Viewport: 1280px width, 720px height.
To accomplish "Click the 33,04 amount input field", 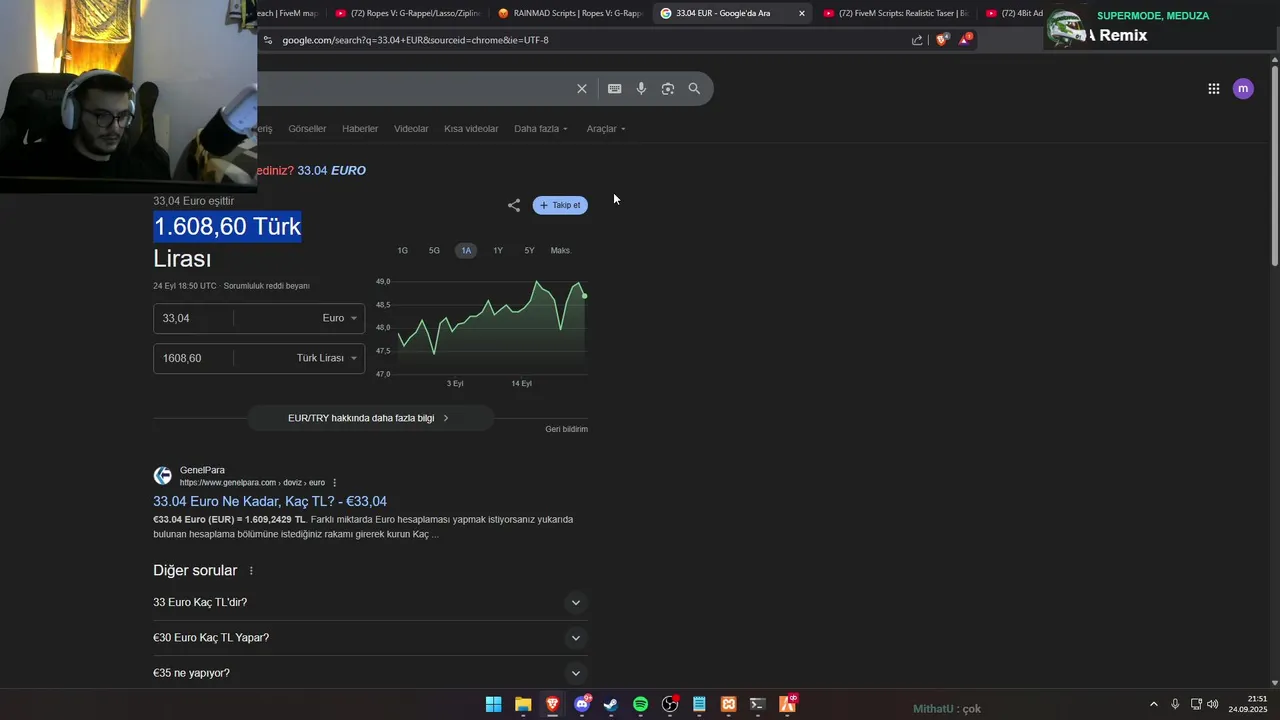I will tap(194, 318).
